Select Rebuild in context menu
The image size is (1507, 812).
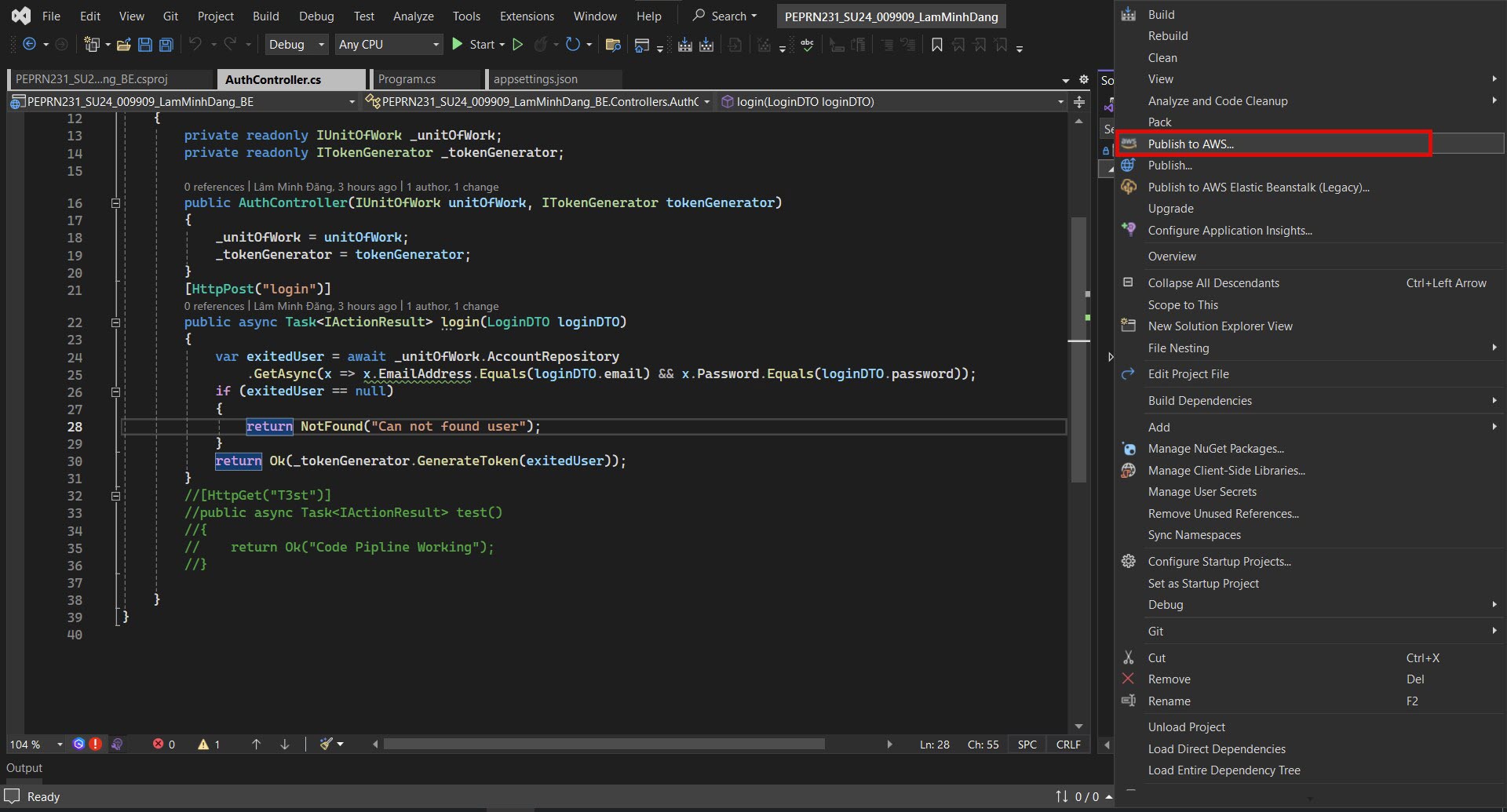pyautogui.click(x=1167, y=36)
